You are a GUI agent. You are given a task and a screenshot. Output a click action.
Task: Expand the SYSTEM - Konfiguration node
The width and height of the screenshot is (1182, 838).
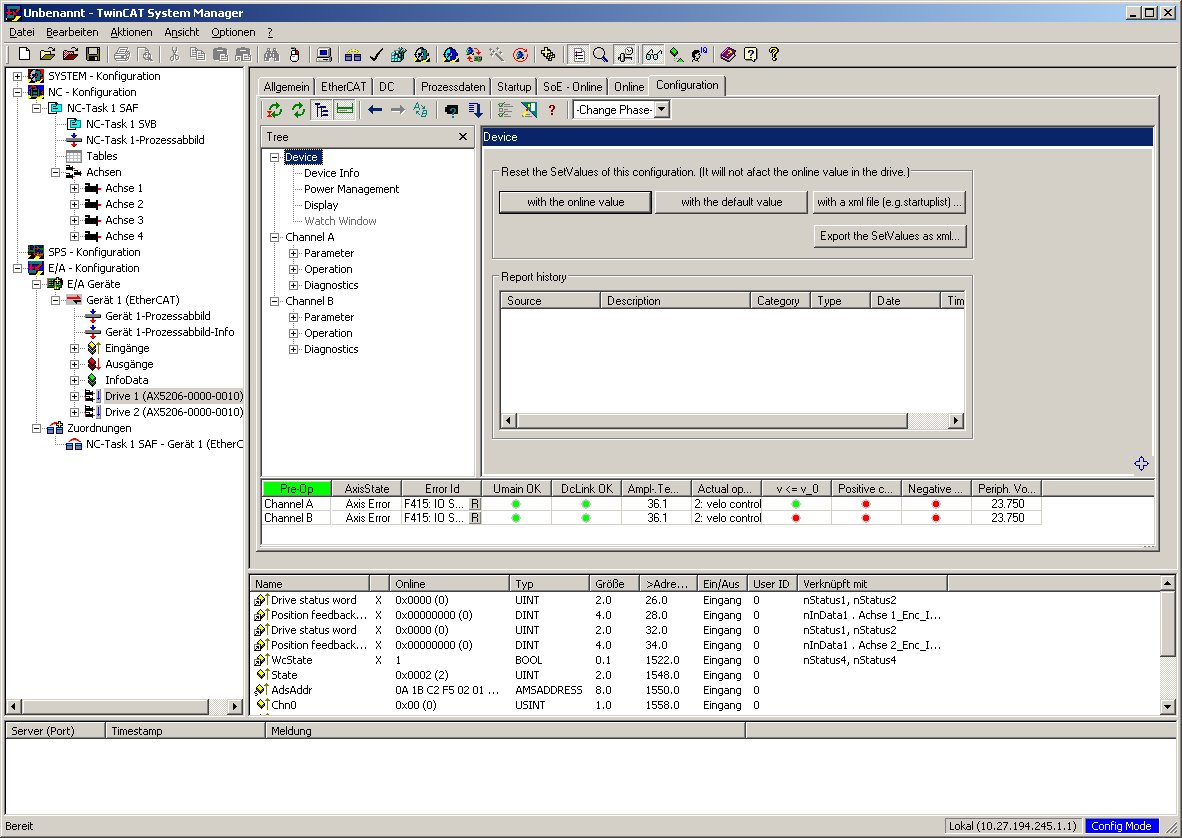[x=18, y=76]
